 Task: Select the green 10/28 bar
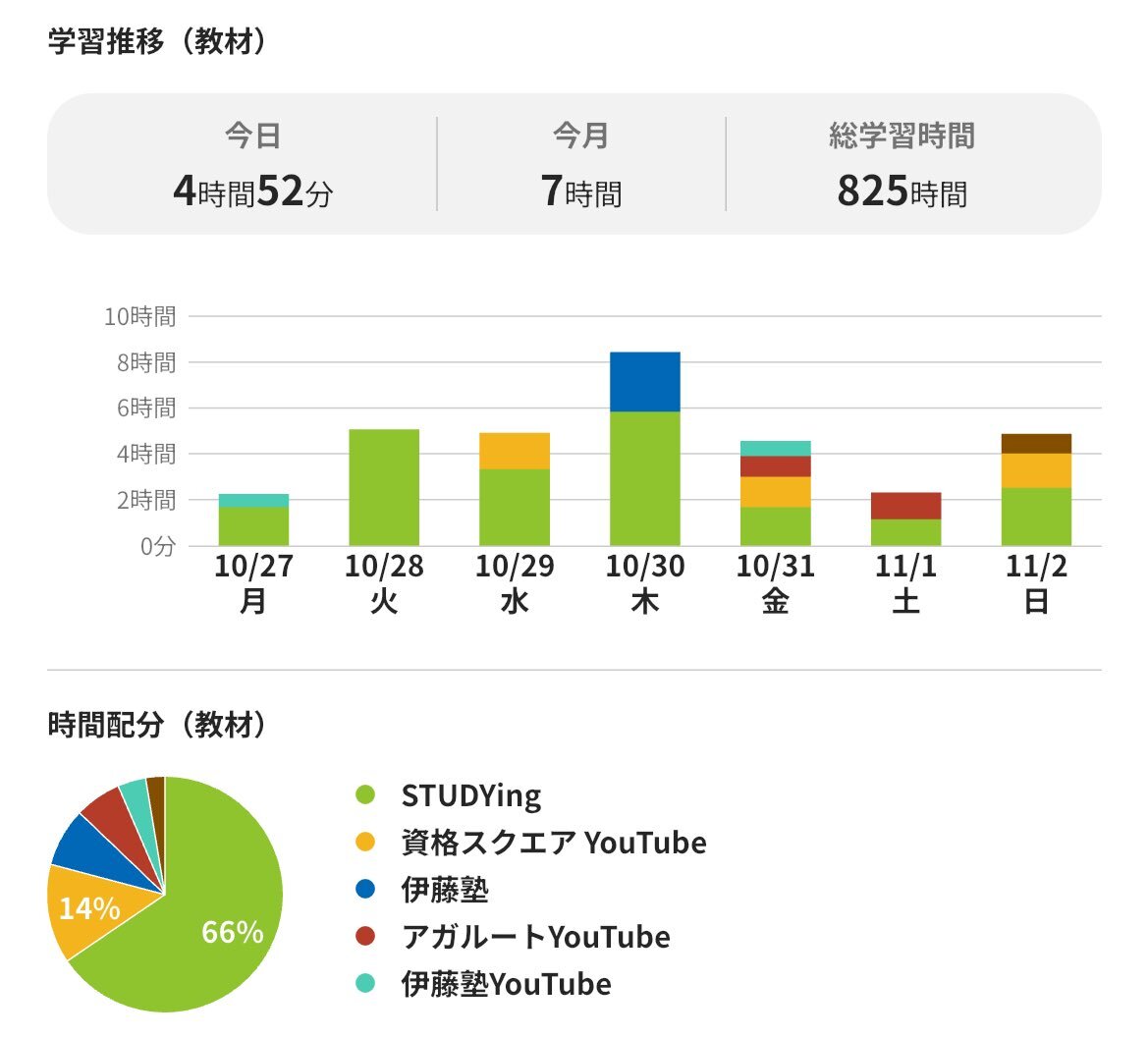[x=384, y=487]
